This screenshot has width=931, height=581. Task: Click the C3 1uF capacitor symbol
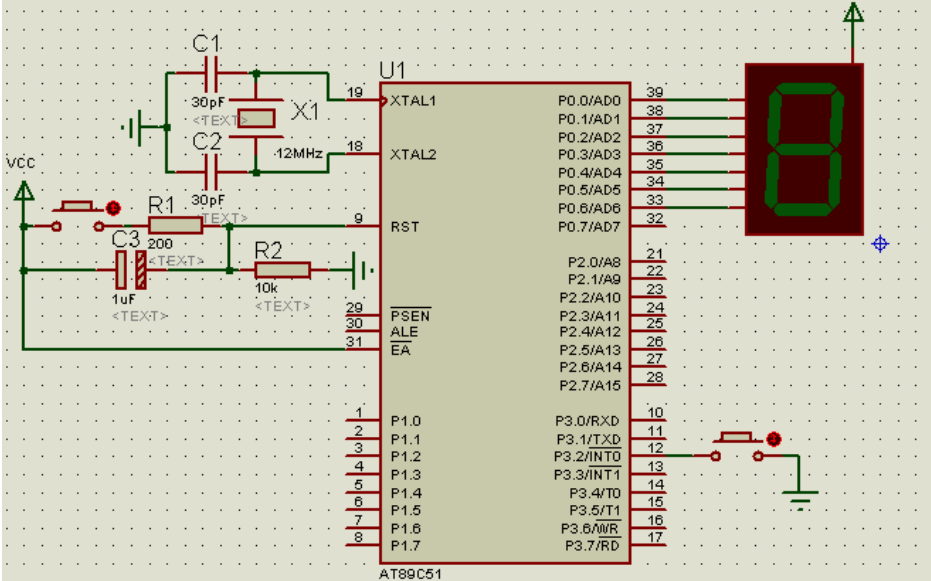tap(130, 269)
